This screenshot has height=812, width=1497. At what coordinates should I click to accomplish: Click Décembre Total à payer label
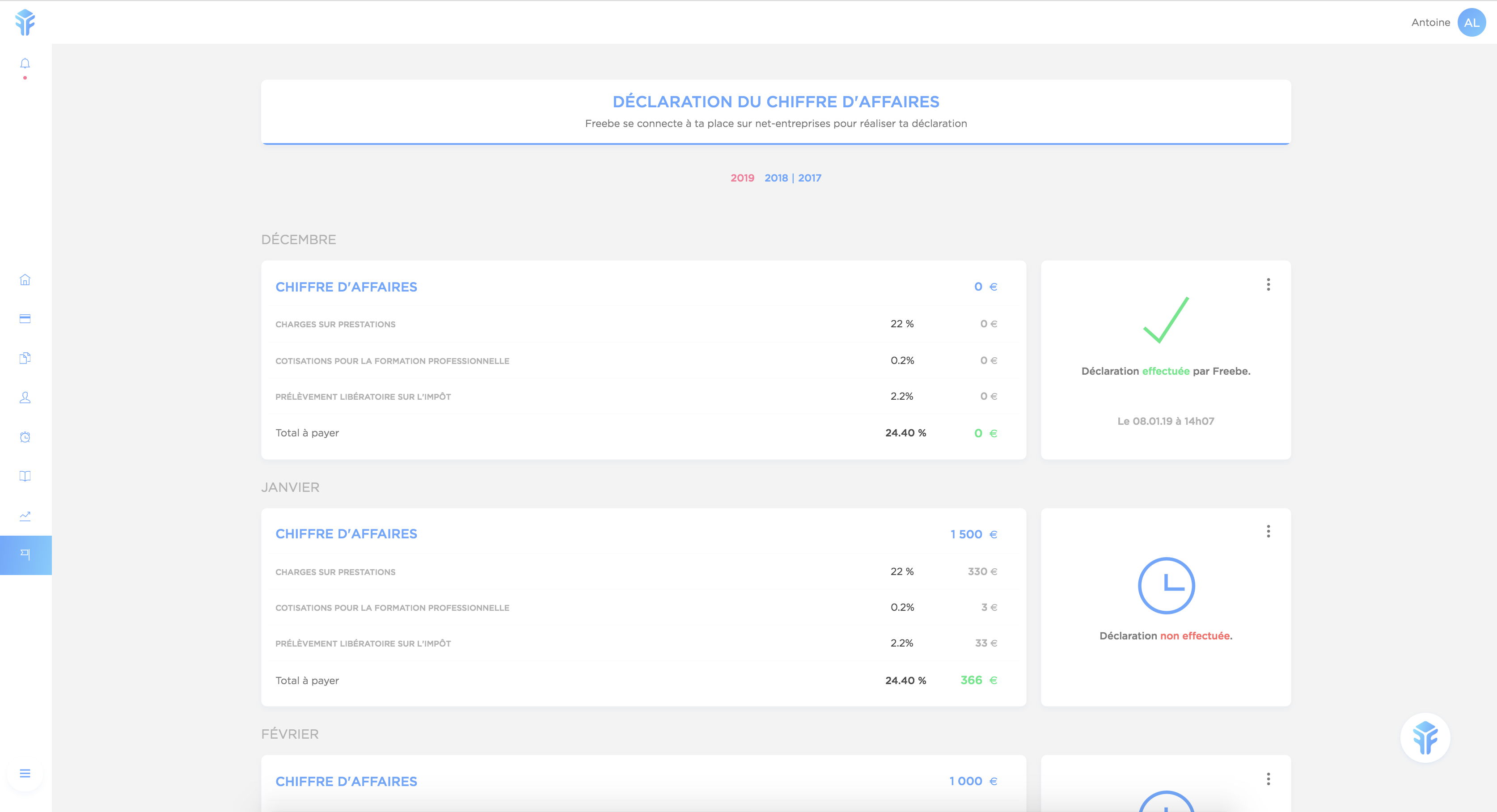point(307,433)
